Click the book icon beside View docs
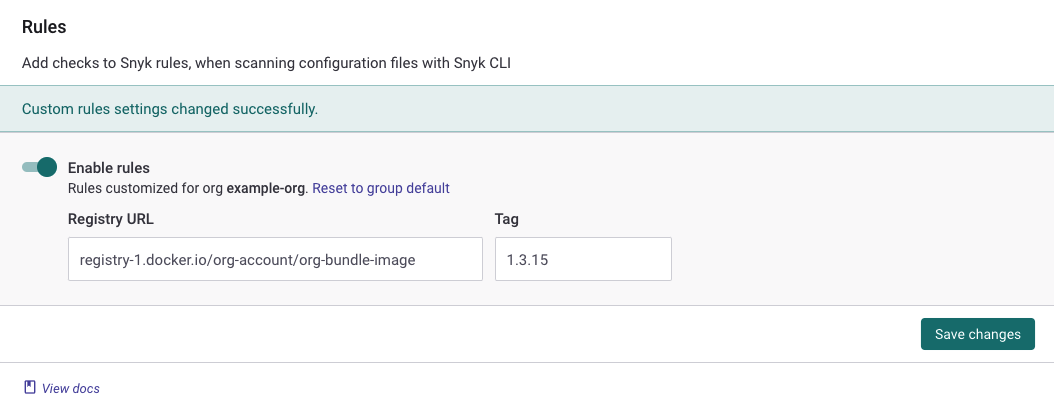This screenshot has height=411, width=1054. (29, 388)
